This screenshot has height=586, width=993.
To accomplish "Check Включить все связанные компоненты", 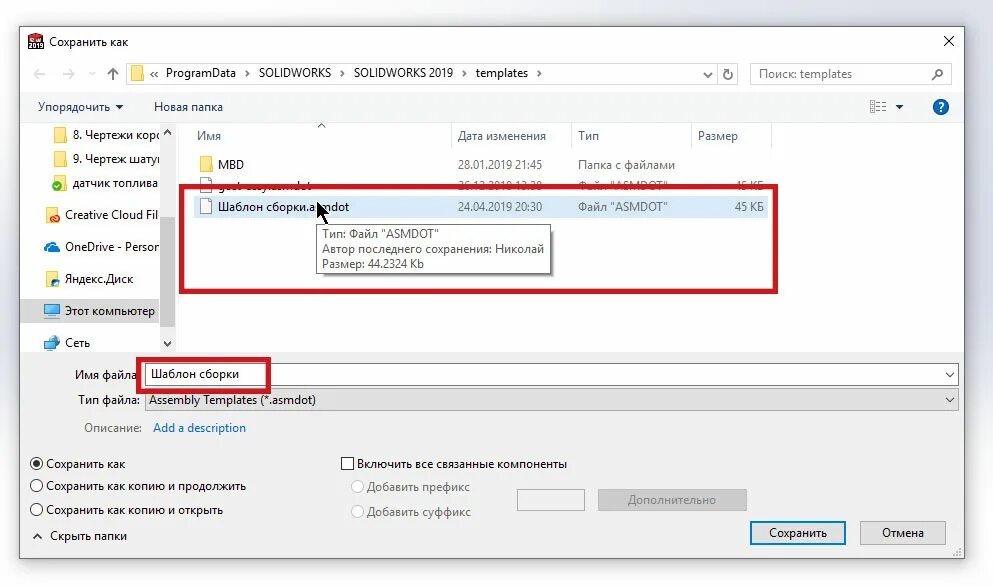I will (347, 464).
